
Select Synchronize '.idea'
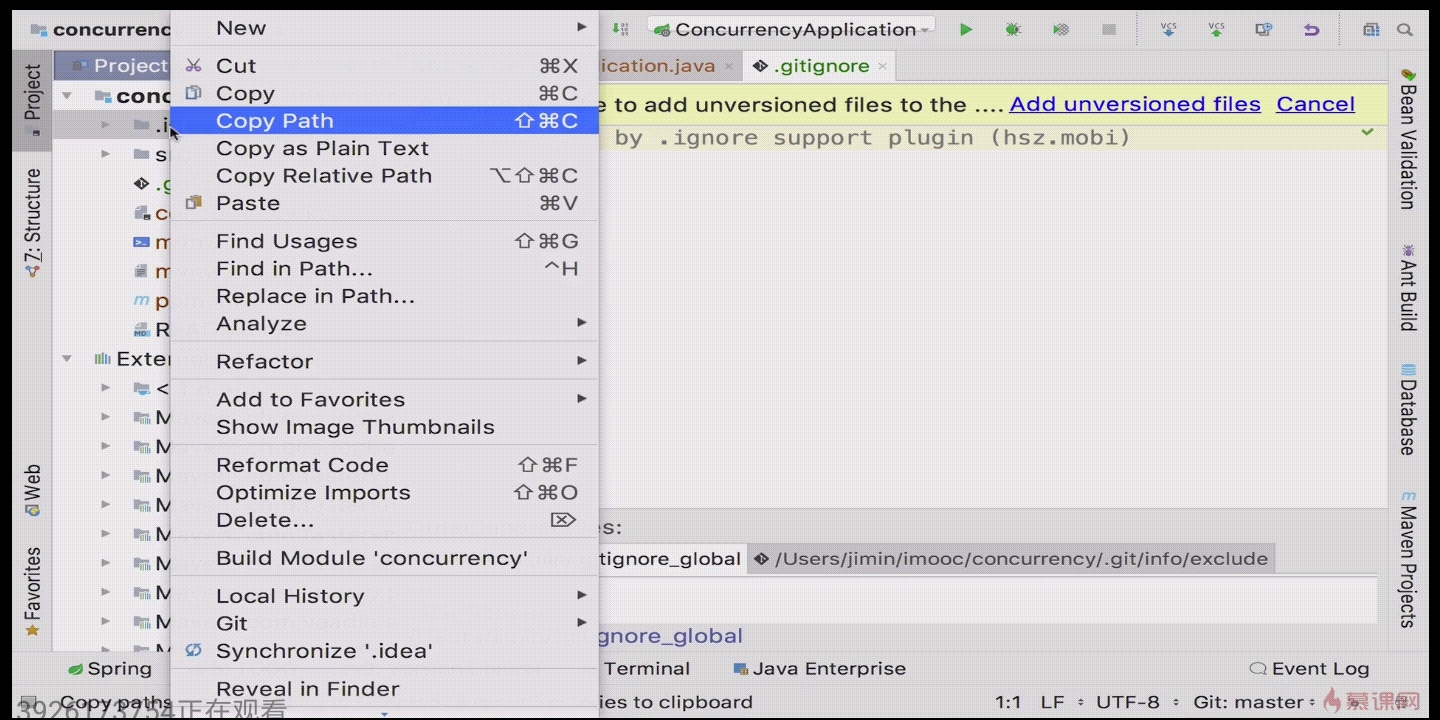click(385, 651)
